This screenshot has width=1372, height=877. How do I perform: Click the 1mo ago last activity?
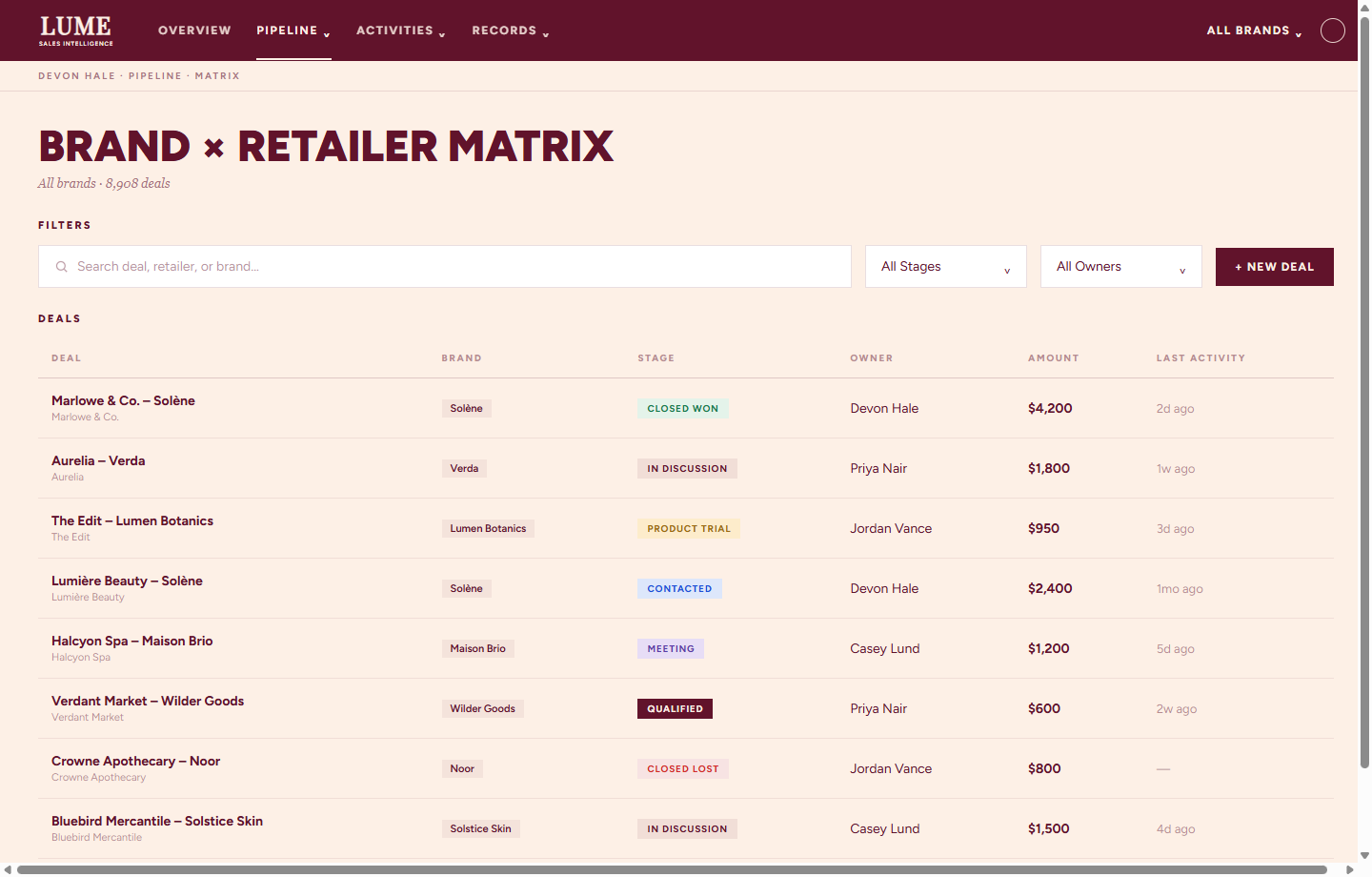pyautogui.click(x=1180, y=589)
